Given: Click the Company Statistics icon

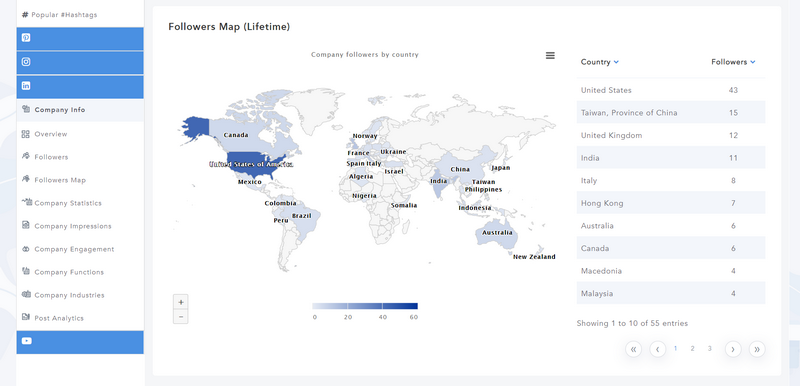Looking at the screenshot, I should pos(27,202).
